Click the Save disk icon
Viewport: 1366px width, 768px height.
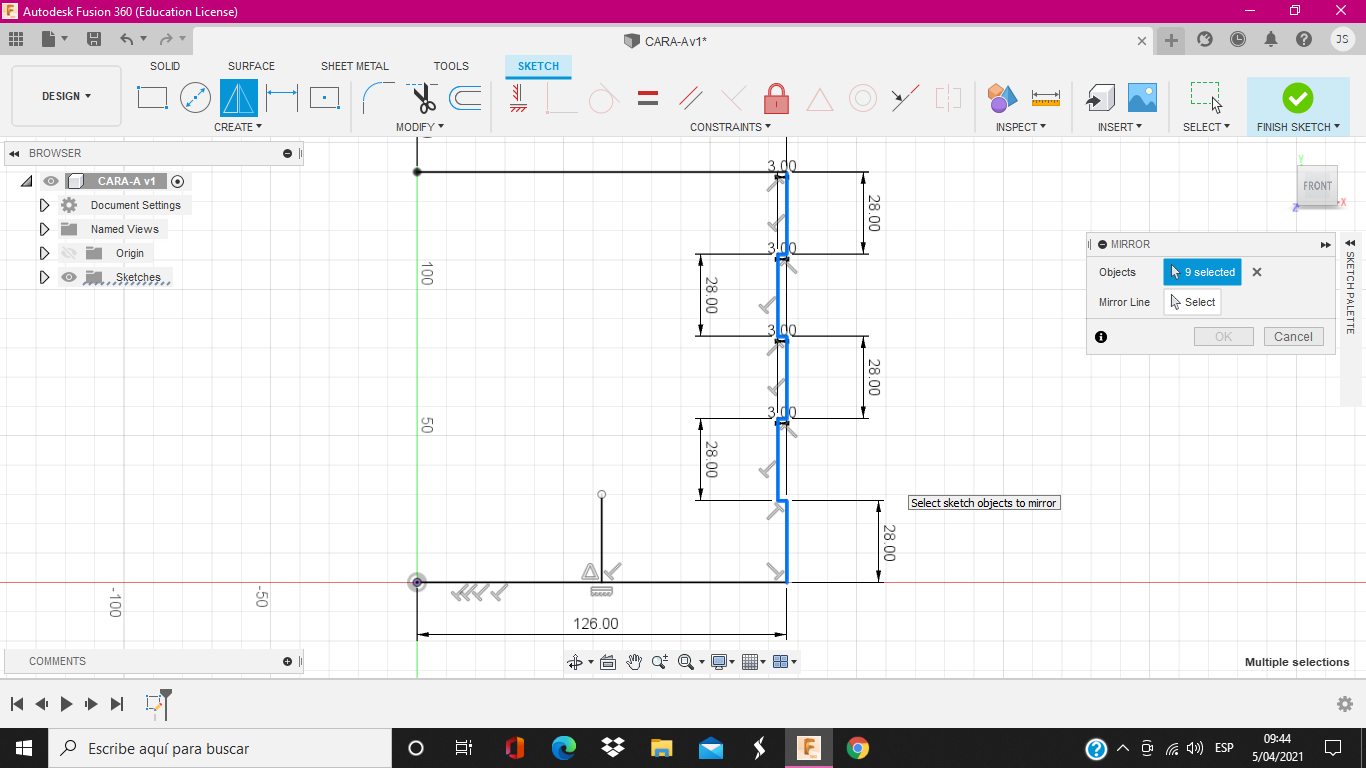coord(94,39)
